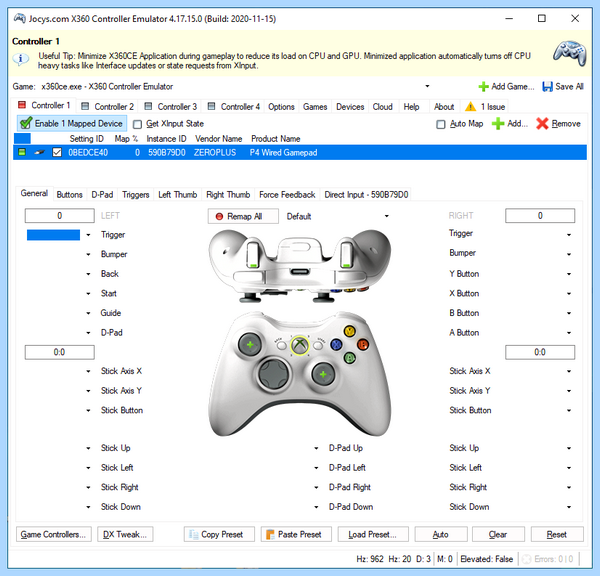Click the Clear button
The image size is (600, 576).
pos(498,534)
